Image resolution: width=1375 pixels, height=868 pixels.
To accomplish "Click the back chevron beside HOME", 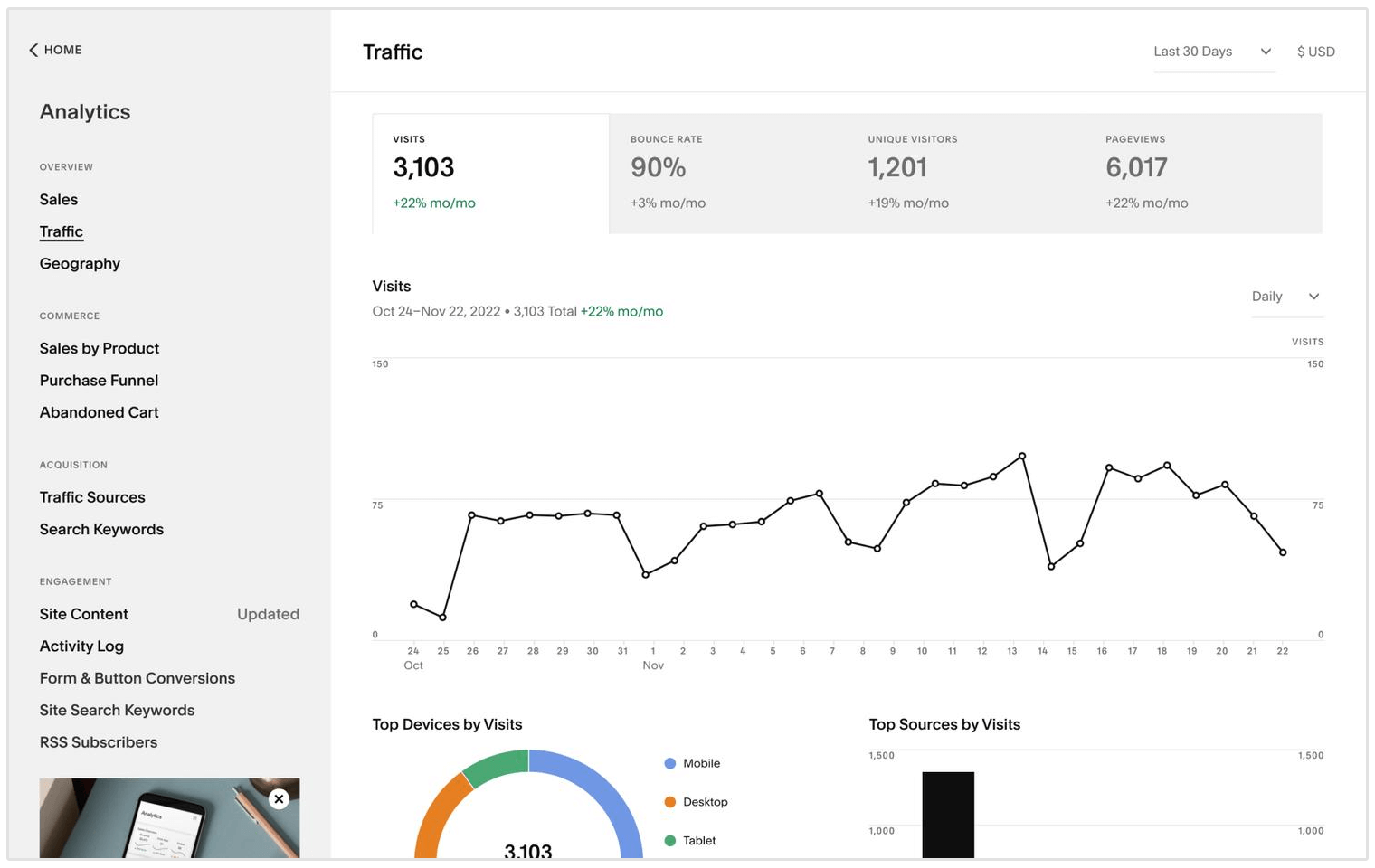I will click(x=33, y=51).
